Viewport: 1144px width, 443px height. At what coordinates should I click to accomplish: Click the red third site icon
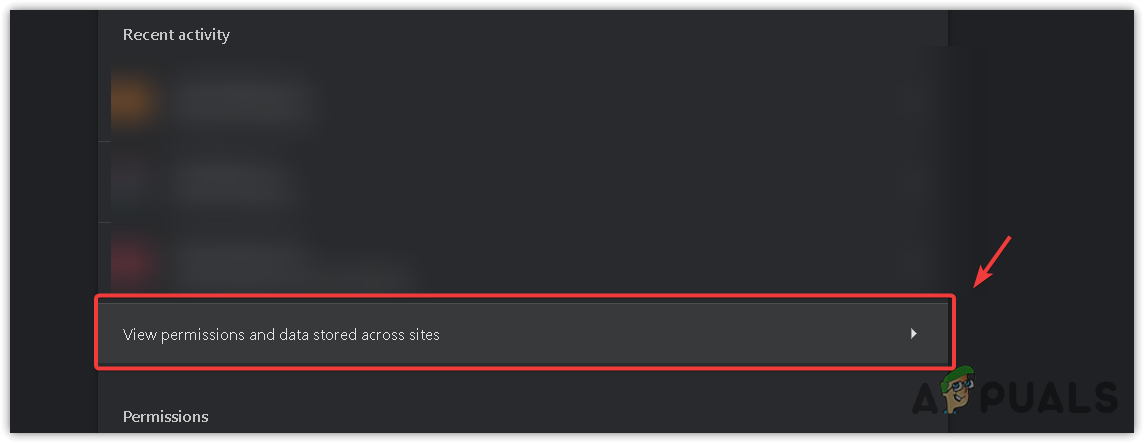click(x=134, y=262)
